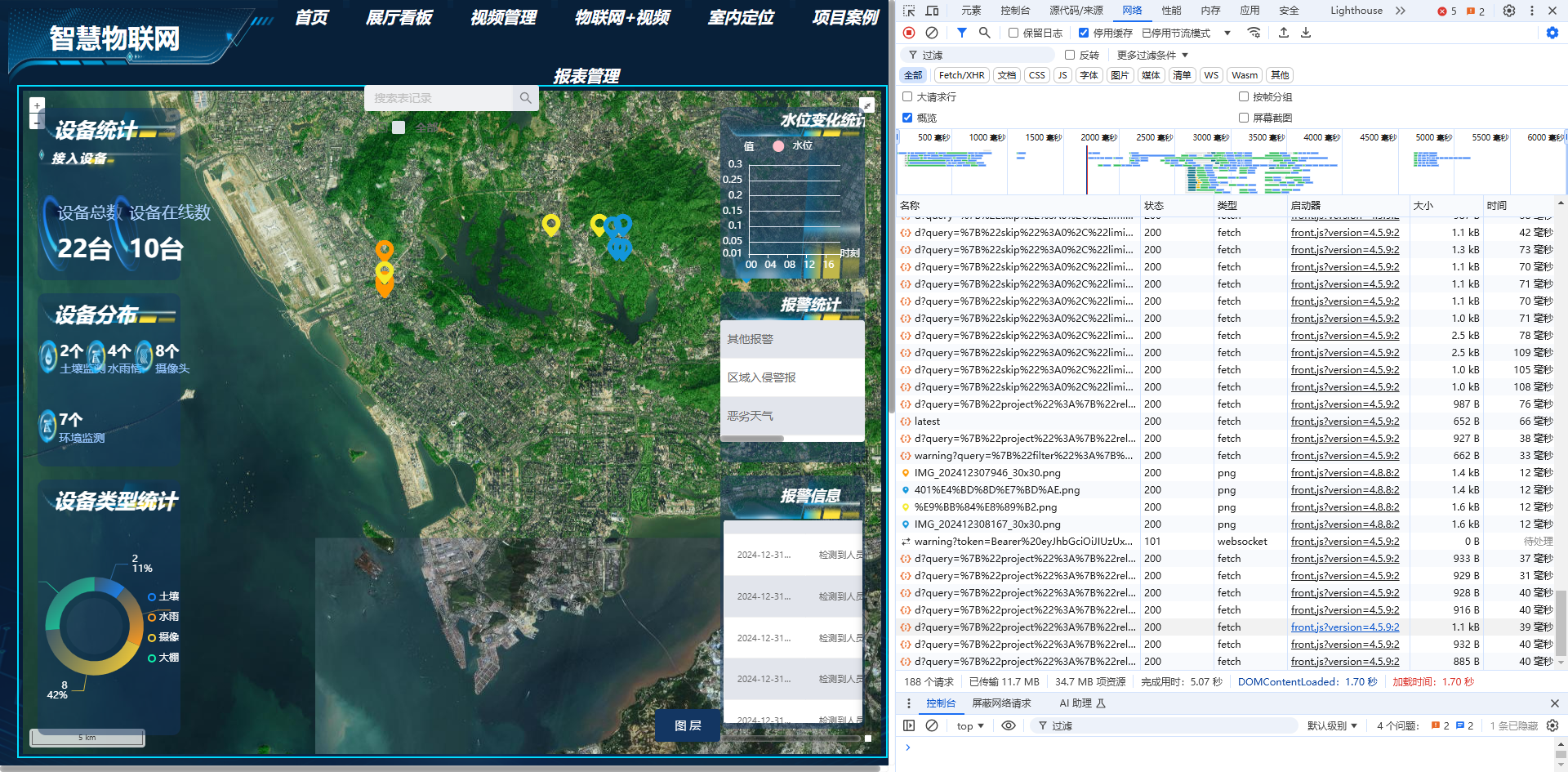Open the 视频管理 menu on the dashboard
This screenshot has height=772, width=1568.
pos(503,18)
